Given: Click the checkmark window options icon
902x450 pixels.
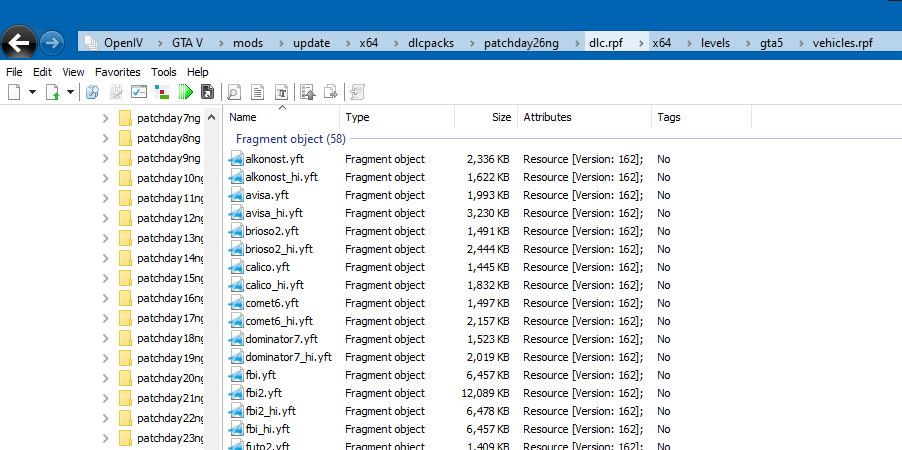Looking at the screenshot, I should (x=139, y=92).
